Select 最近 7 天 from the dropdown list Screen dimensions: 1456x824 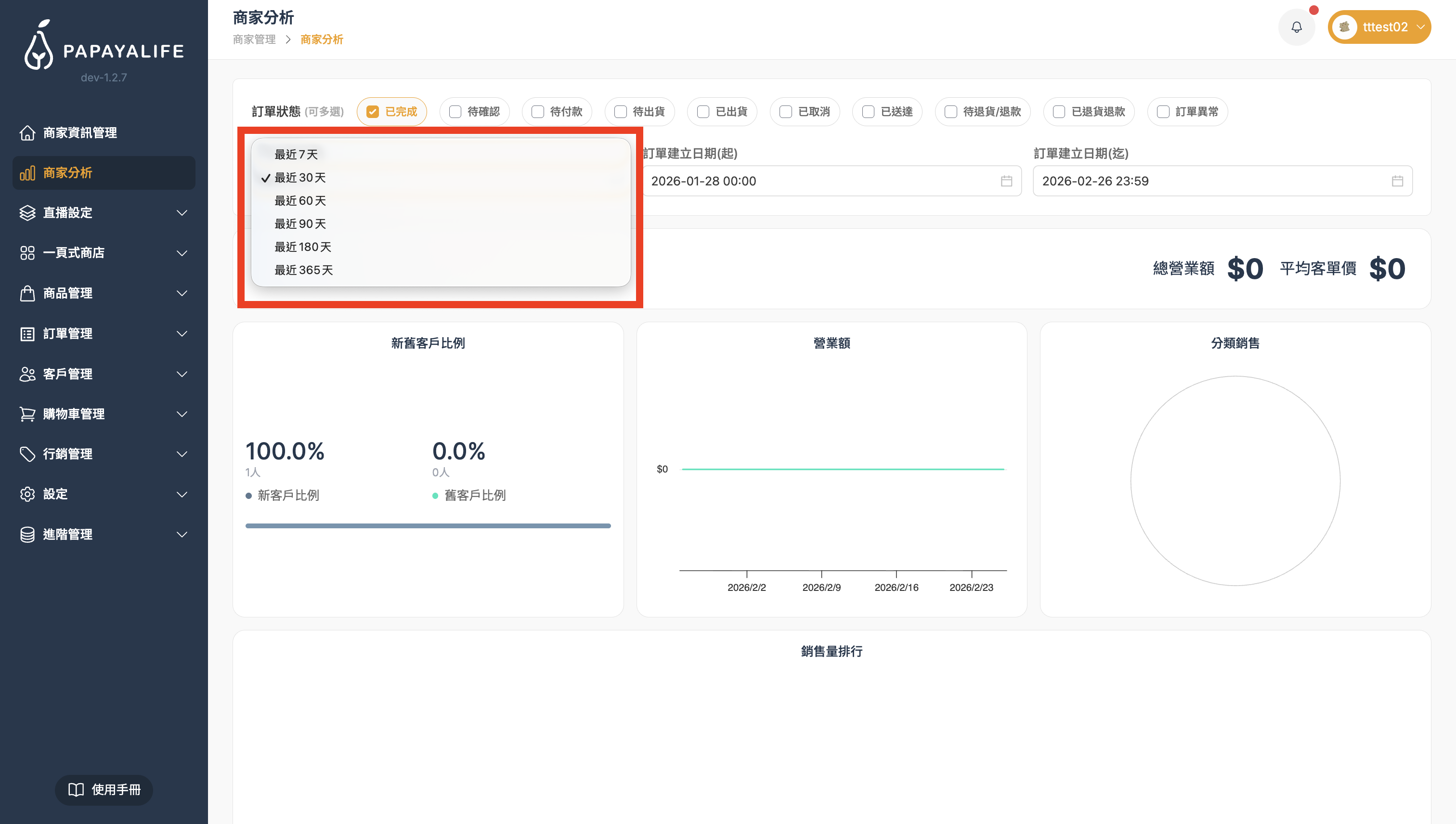(296, 155)
